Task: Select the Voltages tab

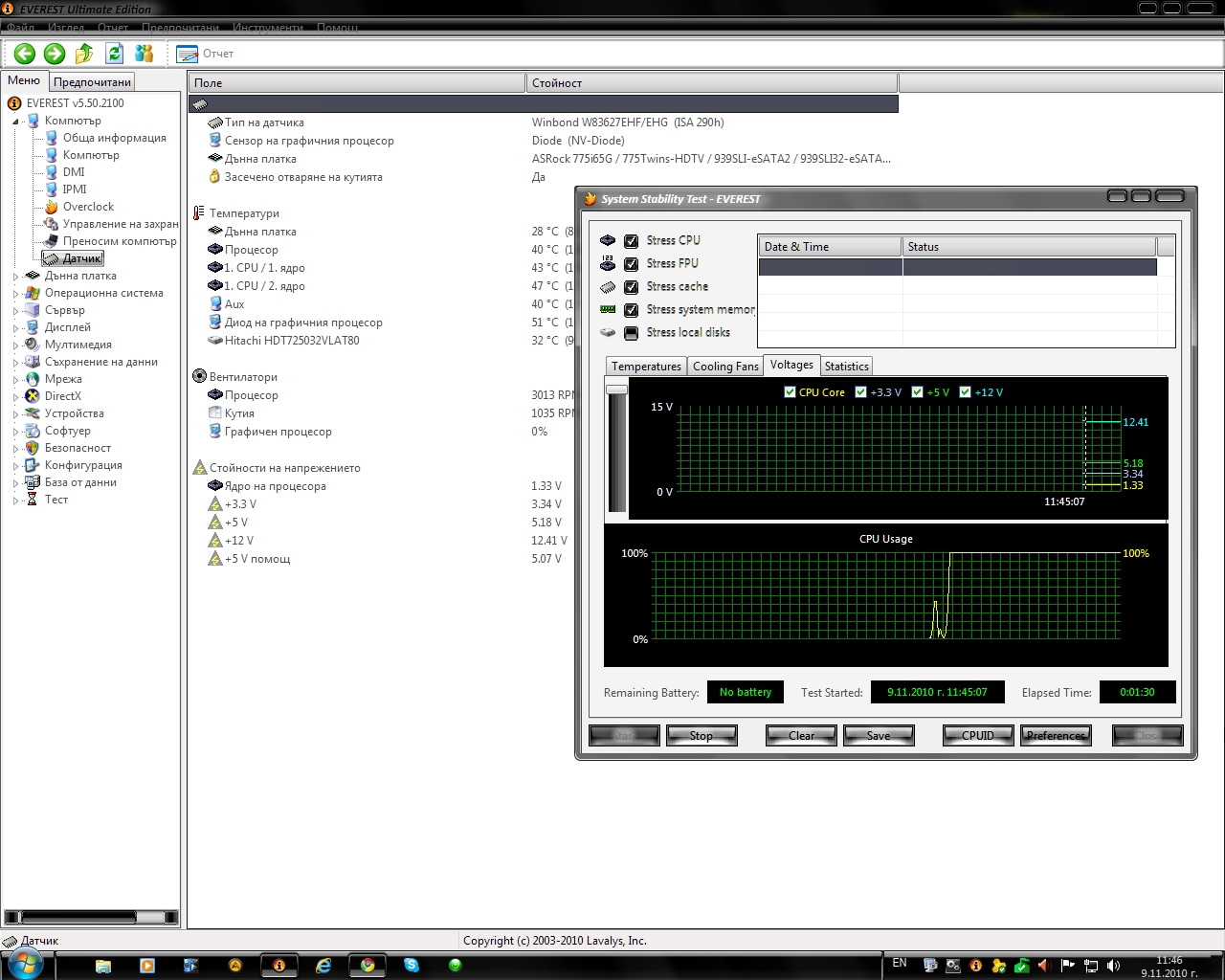Action: pos(791,365)
